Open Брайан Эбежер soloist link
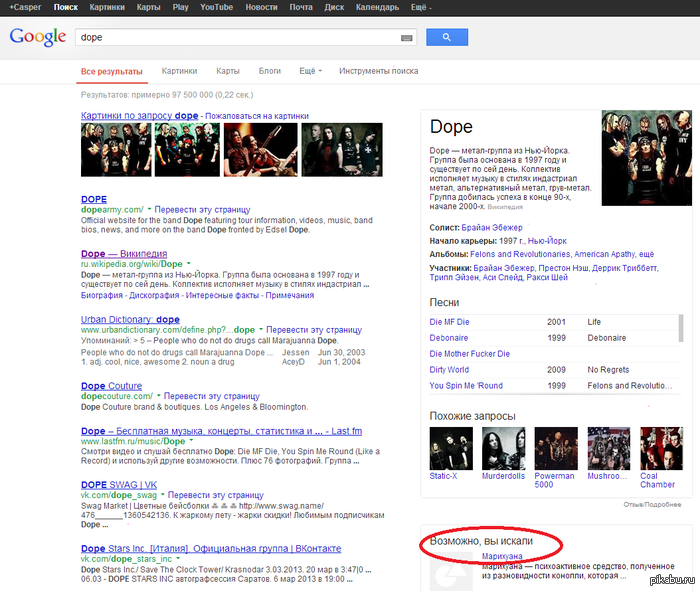Screen dimensions: 700x591 tap(492, 228)
